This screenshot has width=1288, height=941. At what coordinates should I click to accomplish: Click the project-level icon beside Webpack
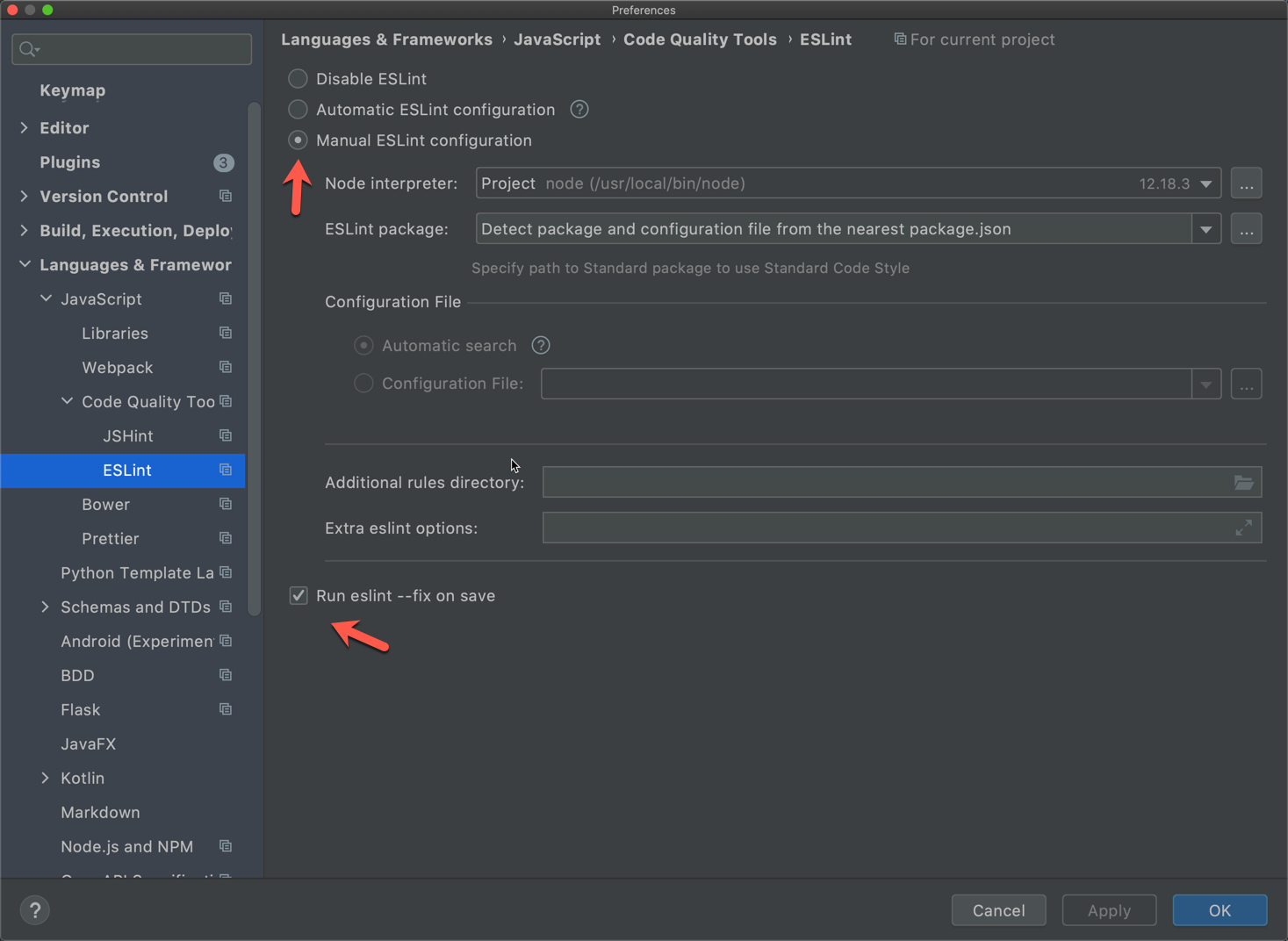226,368
